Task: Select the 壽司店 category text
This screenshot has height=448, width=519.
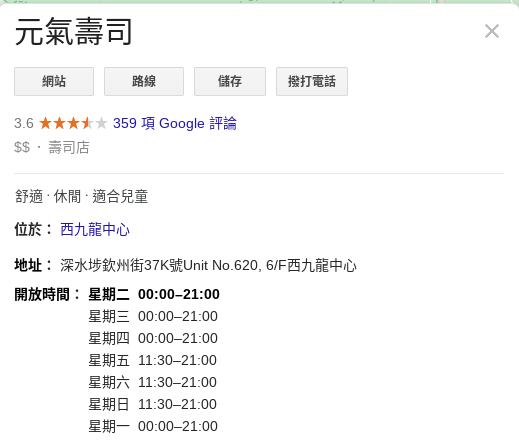Action: 69,147
